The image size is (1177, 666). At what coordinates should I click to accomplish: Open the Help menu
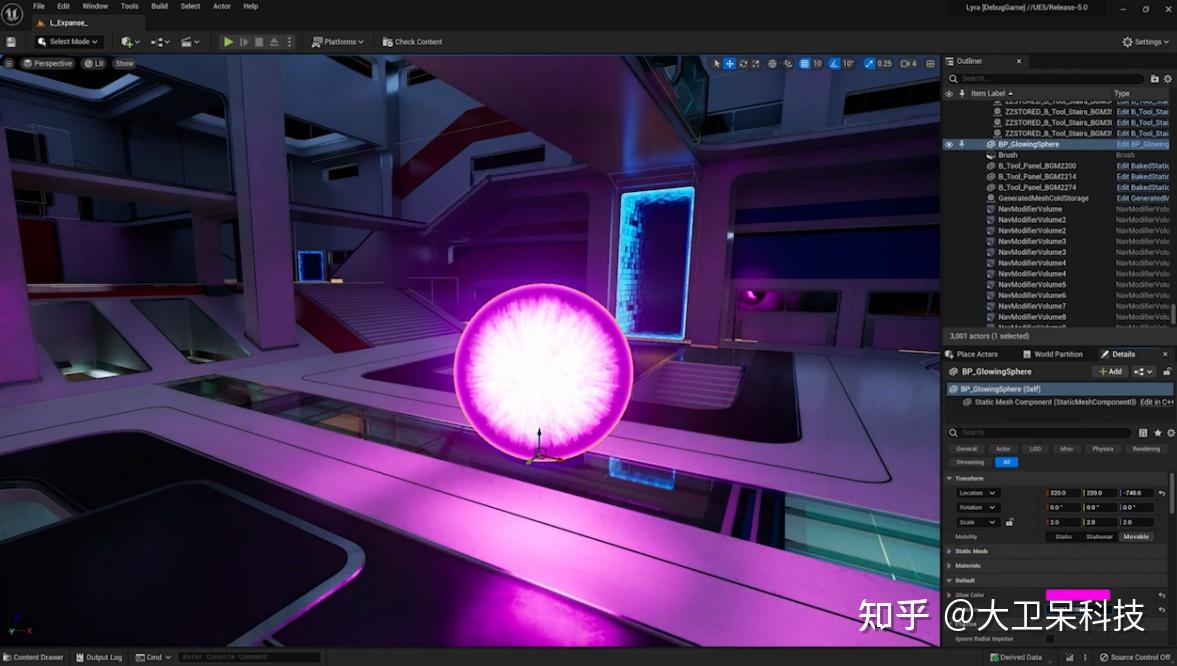251,6
